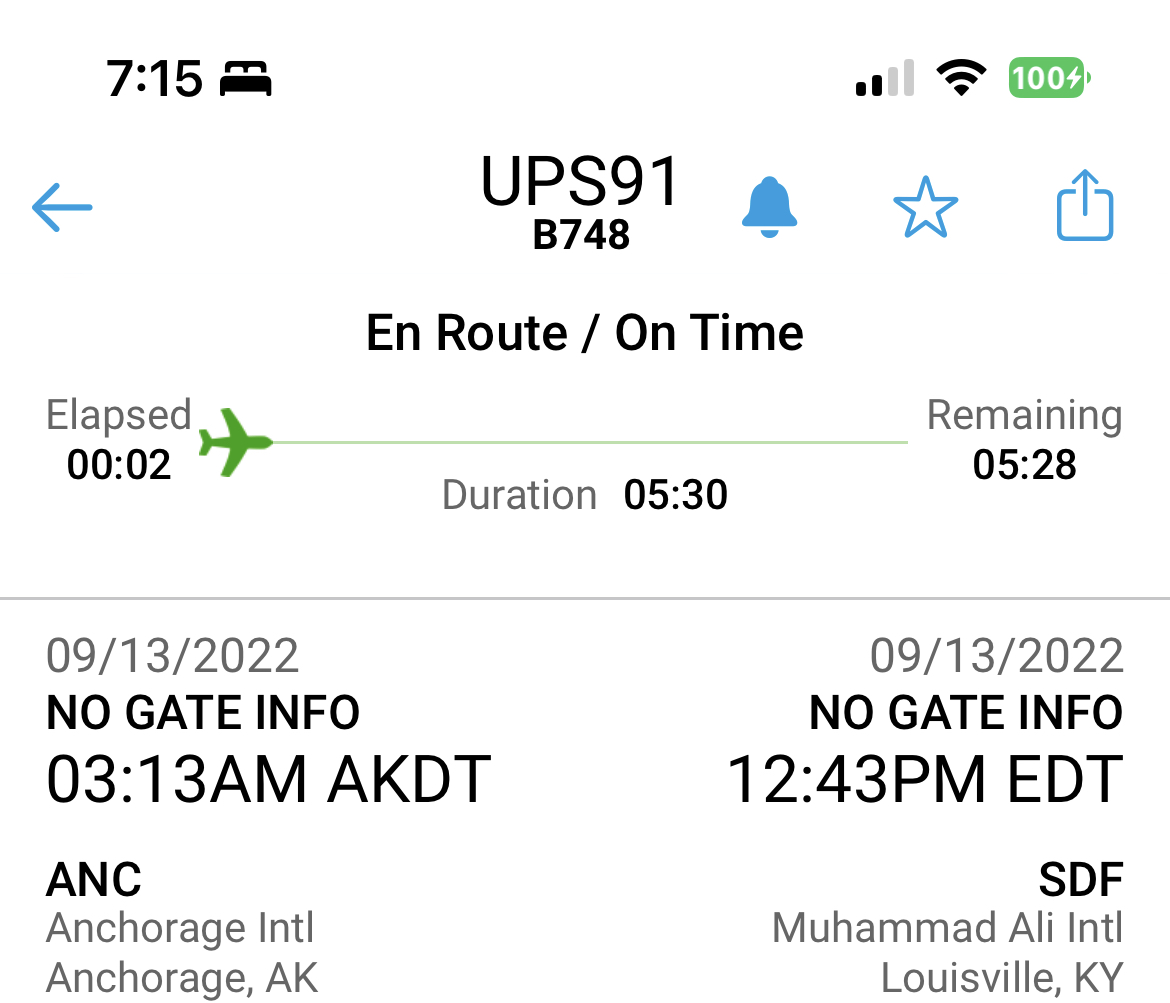Tap the battery indicator showing 100
The image size is (1170, 1003).
point(1048,78)
